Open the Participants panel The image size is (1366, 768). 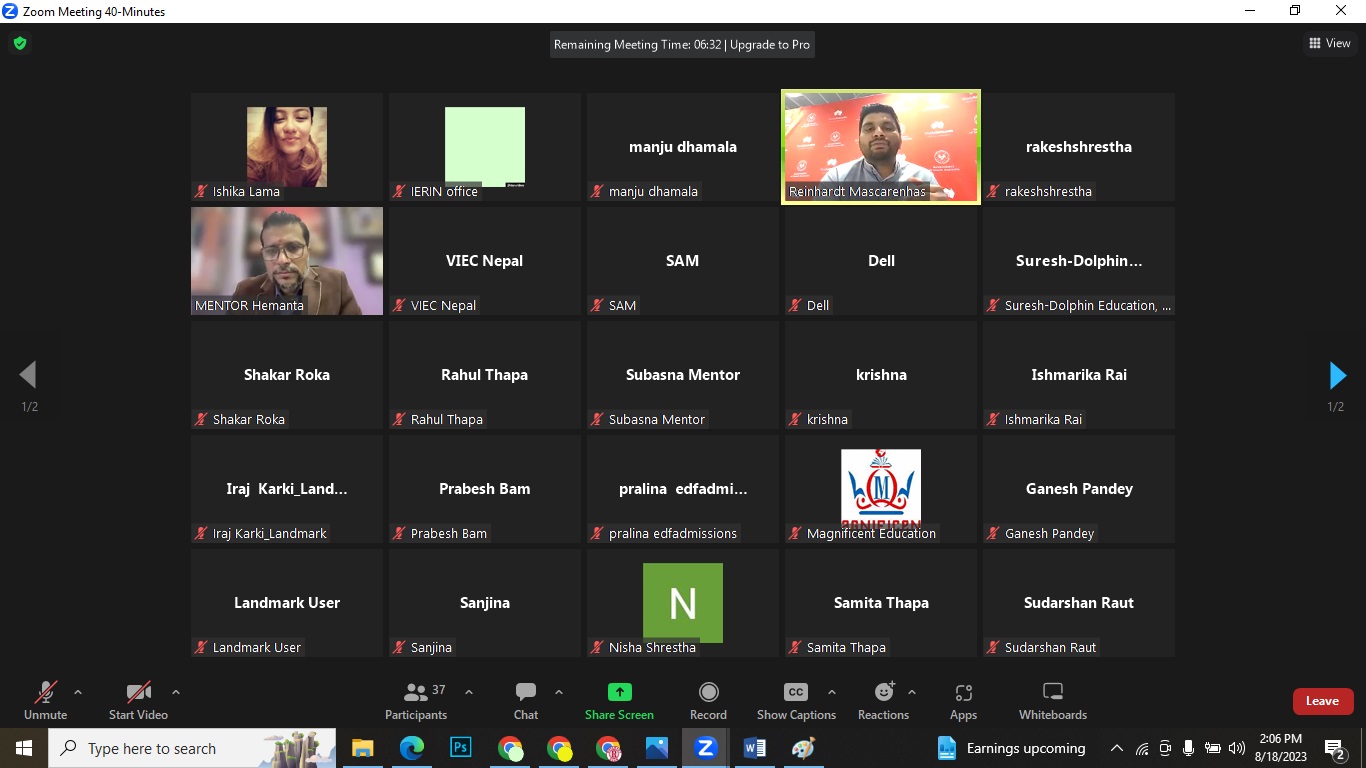click(x=416, y=701)
